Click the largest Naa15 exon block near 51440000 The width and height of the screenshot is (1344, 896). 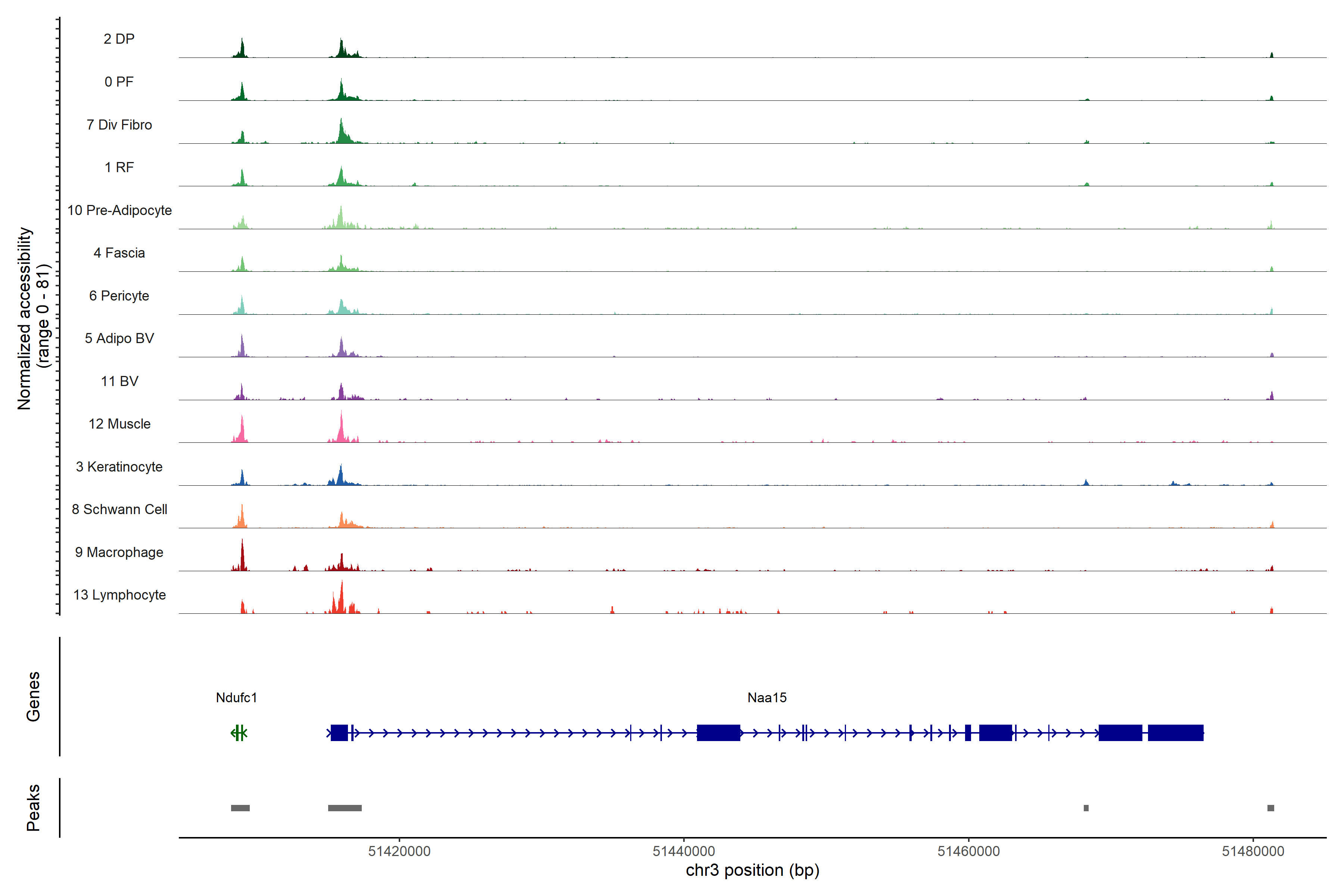[718, 732]
